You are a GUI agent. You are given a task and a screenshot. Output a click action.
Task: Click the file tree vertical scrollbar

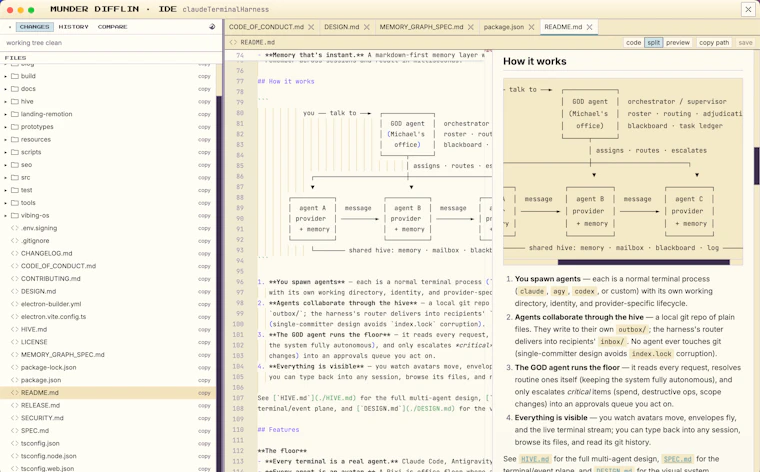pyautogui.click(x=219, y=283)
